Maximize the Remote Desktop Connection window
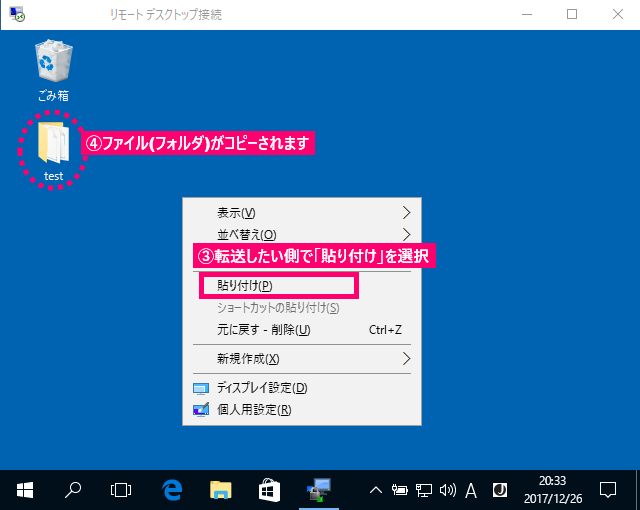 [572, 14]
